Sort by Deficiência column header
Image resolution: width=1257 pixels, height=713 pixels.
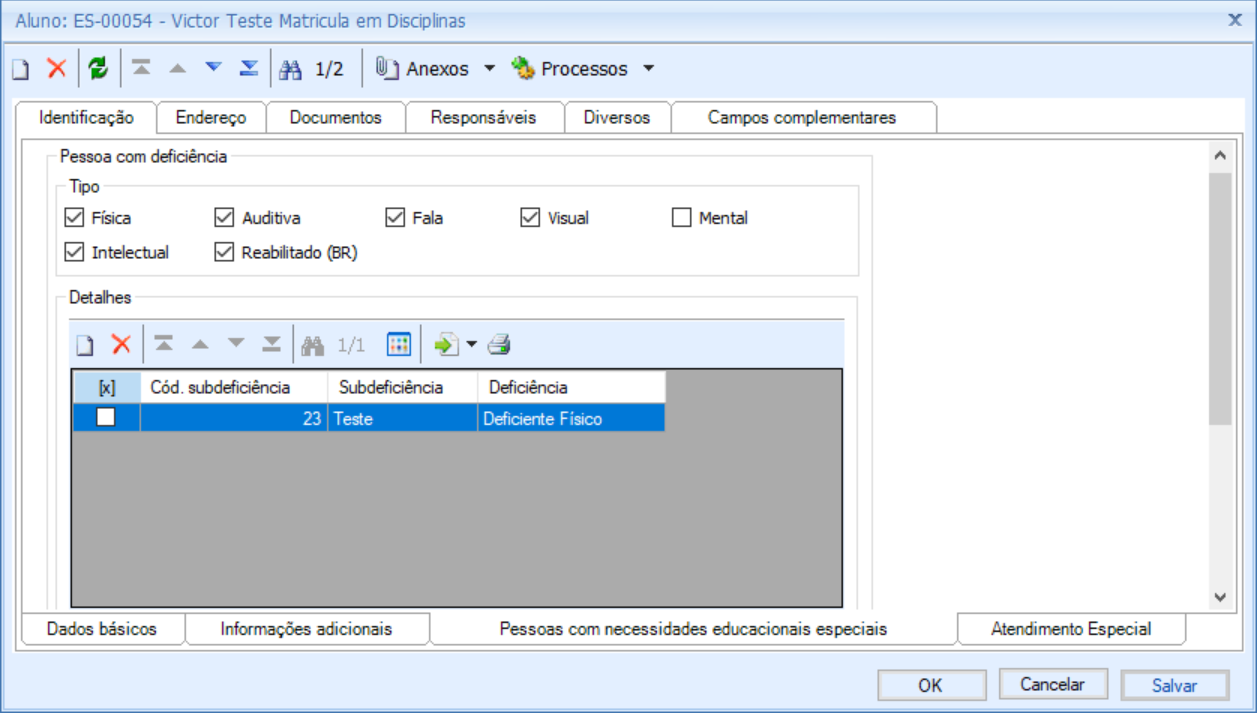[x=571, y=387]
